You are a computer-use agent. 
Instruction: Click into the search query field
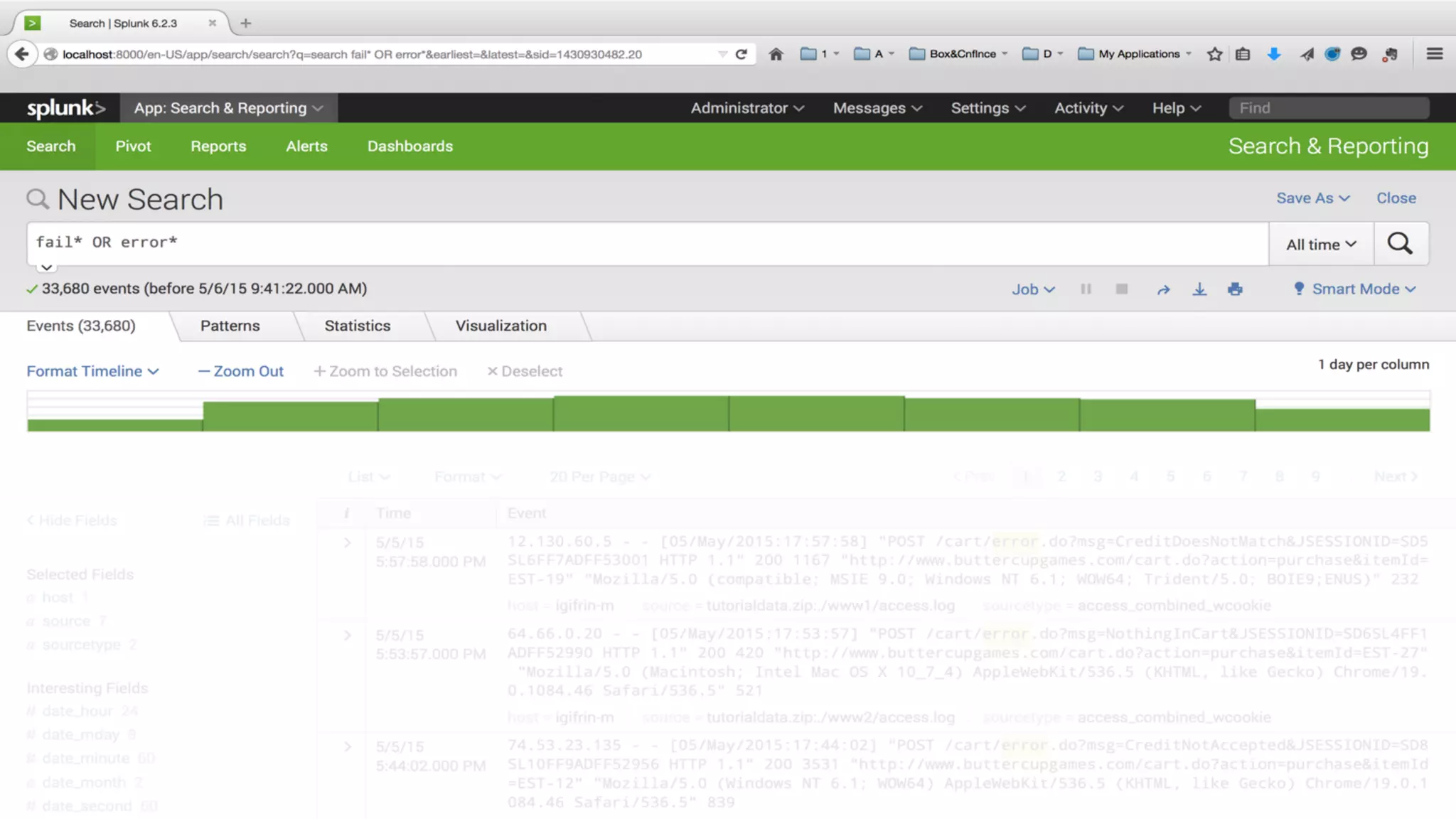tap(648, 243)
